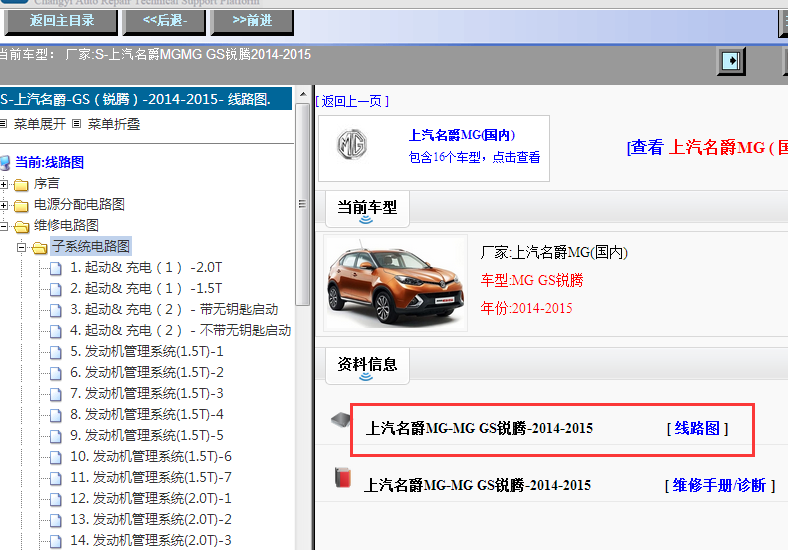This screenshot has width=788, height=550.
Task: Click the 序言 folder icon
Action: [x=21, y=185]
